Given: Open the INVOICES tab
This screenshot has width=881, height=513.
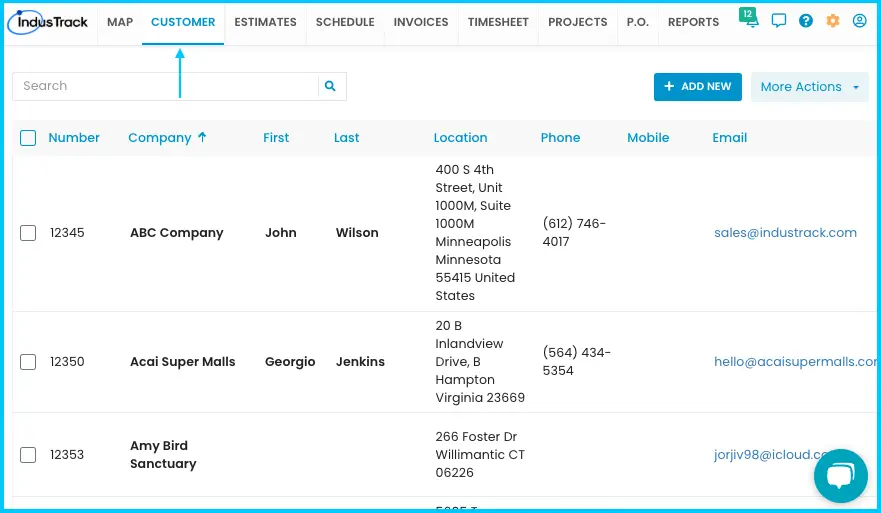Looking at the screenshot, I should (421, 22).
